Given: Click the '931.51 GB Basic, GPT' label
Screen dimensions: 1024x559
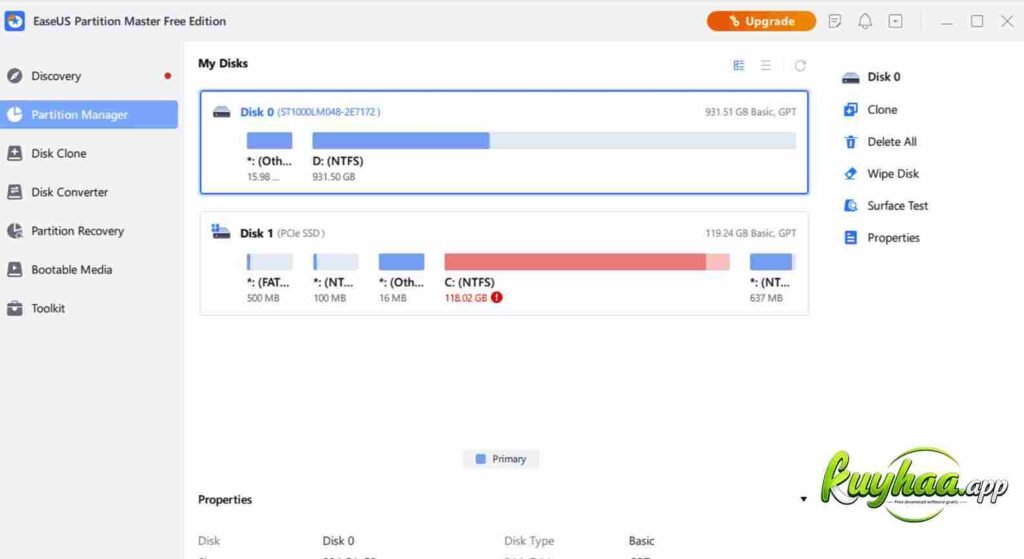Looking at the screenshot, I should point(750,112).
